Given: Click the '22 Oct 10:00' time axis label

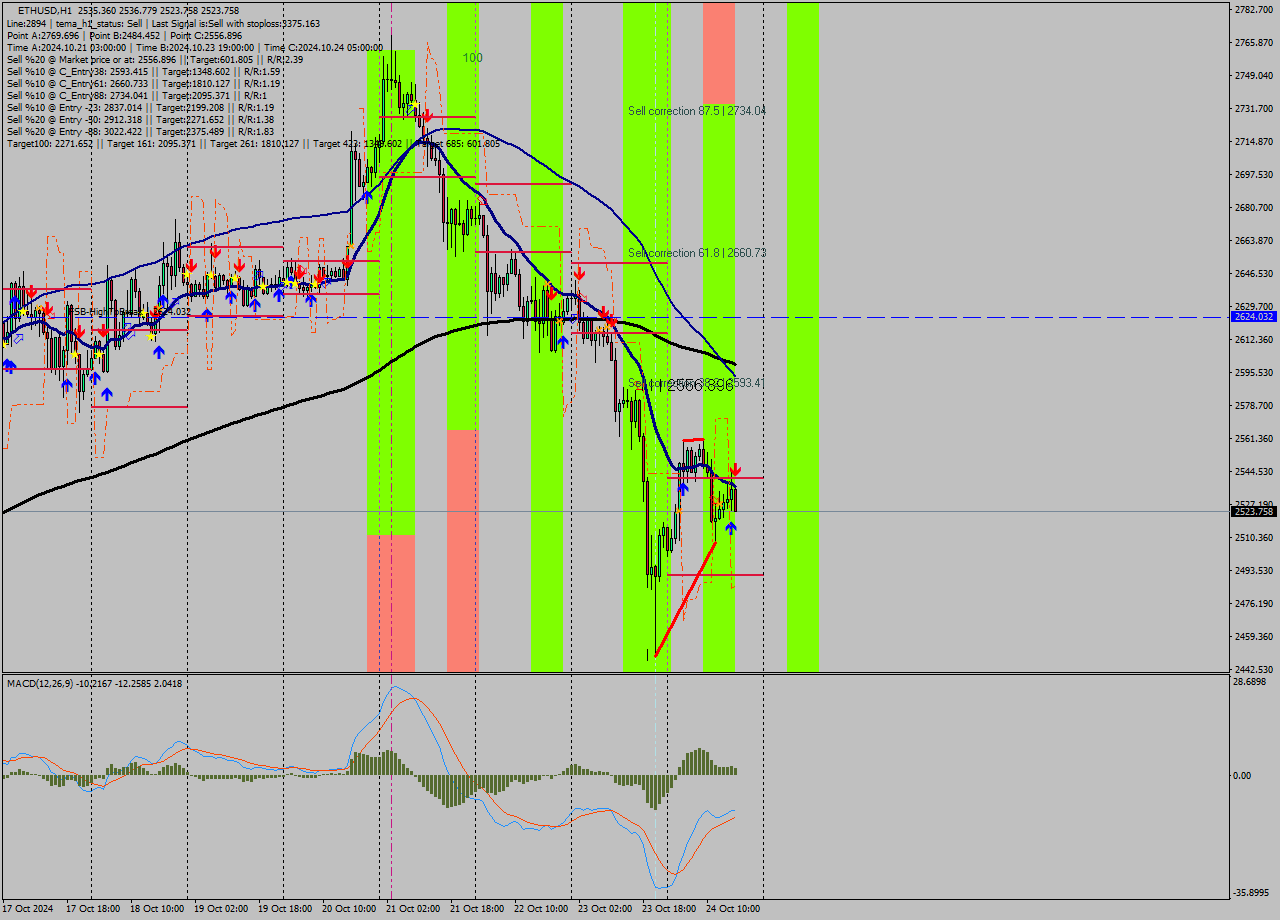Looking at the screenshot, I should click(542, 909).
